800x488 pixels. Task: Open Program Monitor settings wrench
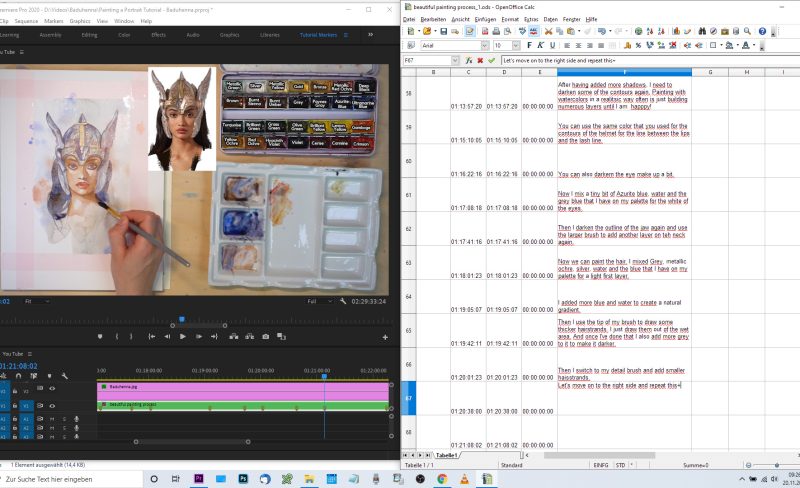pyautogui.click(x=343, y=302)
